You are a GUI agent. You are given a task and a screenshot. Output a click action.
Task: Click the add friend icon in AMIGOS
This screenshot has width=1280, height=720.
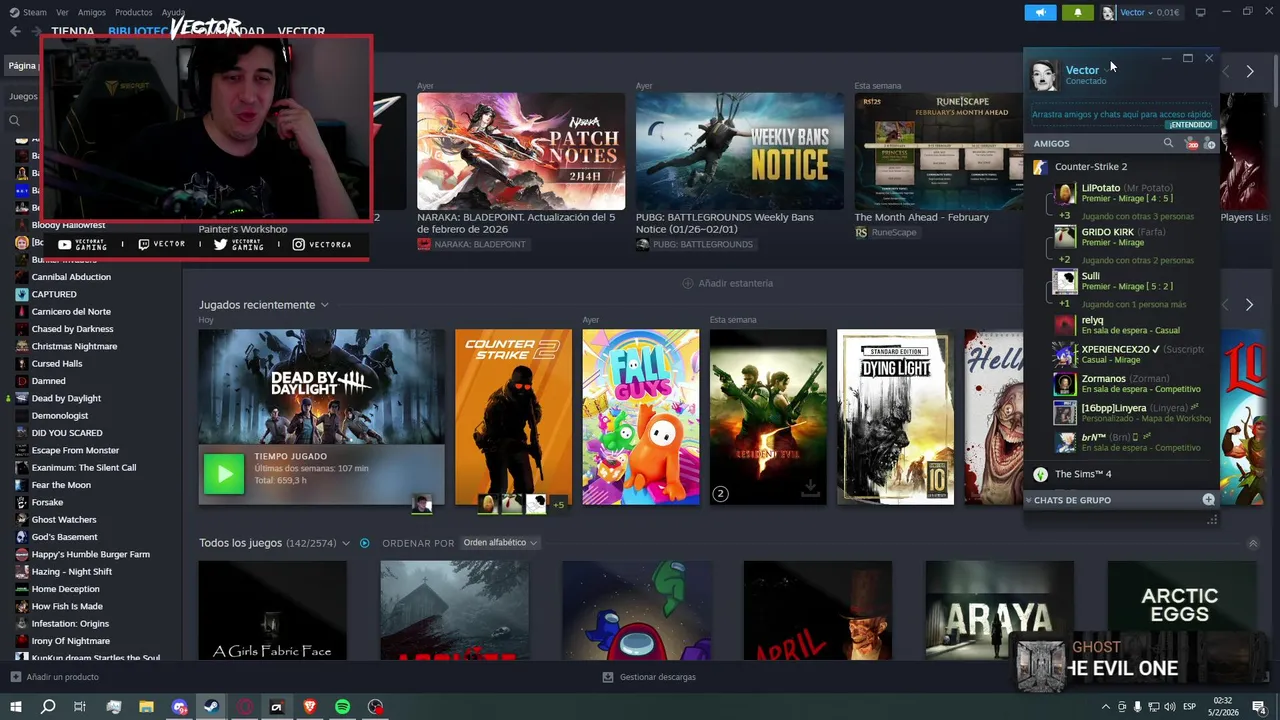coord(1209,143)
